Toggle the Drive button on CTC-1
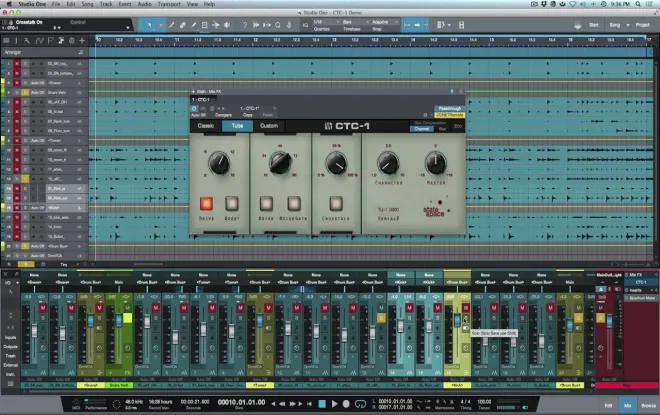This screenshot has height=415, width=660. [206, 204]
